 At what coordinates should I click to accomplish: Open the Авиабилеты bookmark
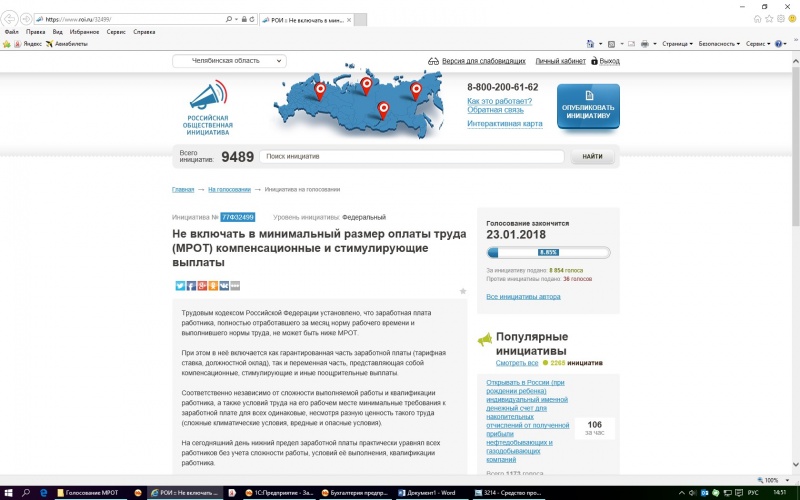pyautogui.click(x=67, y=44)
